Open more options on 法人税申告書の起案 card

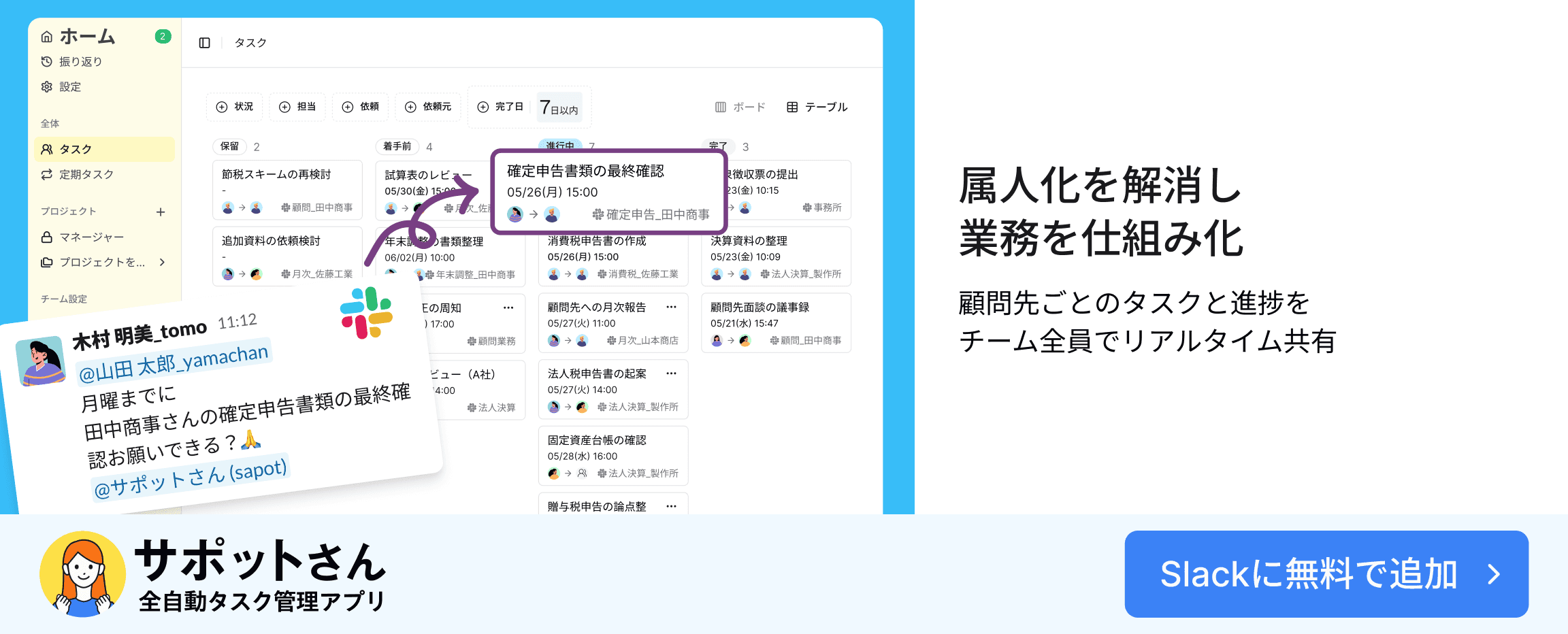pos(671,373)
